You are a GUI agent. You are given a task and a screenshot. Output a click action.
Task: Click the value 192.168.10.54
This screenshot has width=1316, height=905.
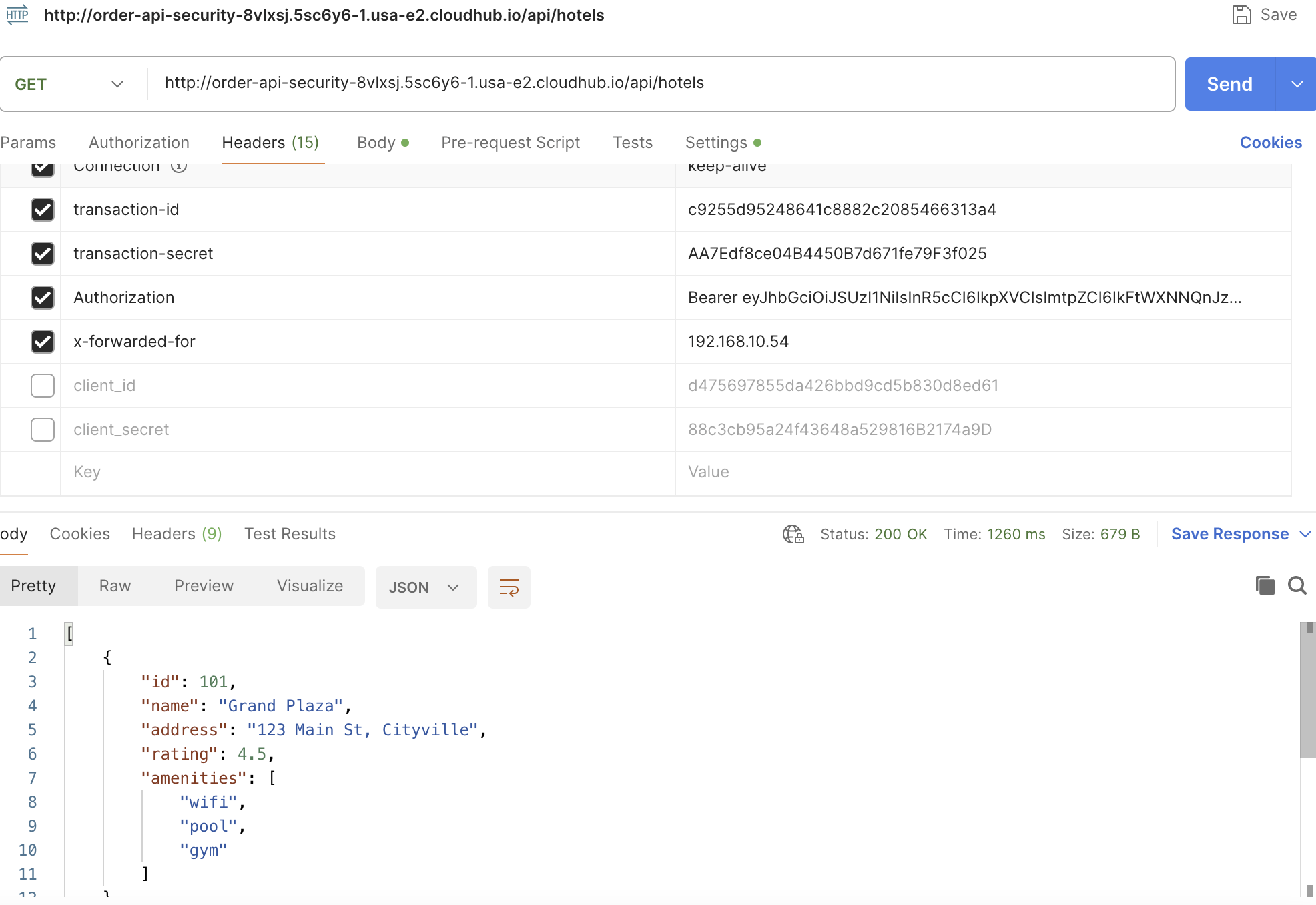point(739,342)
